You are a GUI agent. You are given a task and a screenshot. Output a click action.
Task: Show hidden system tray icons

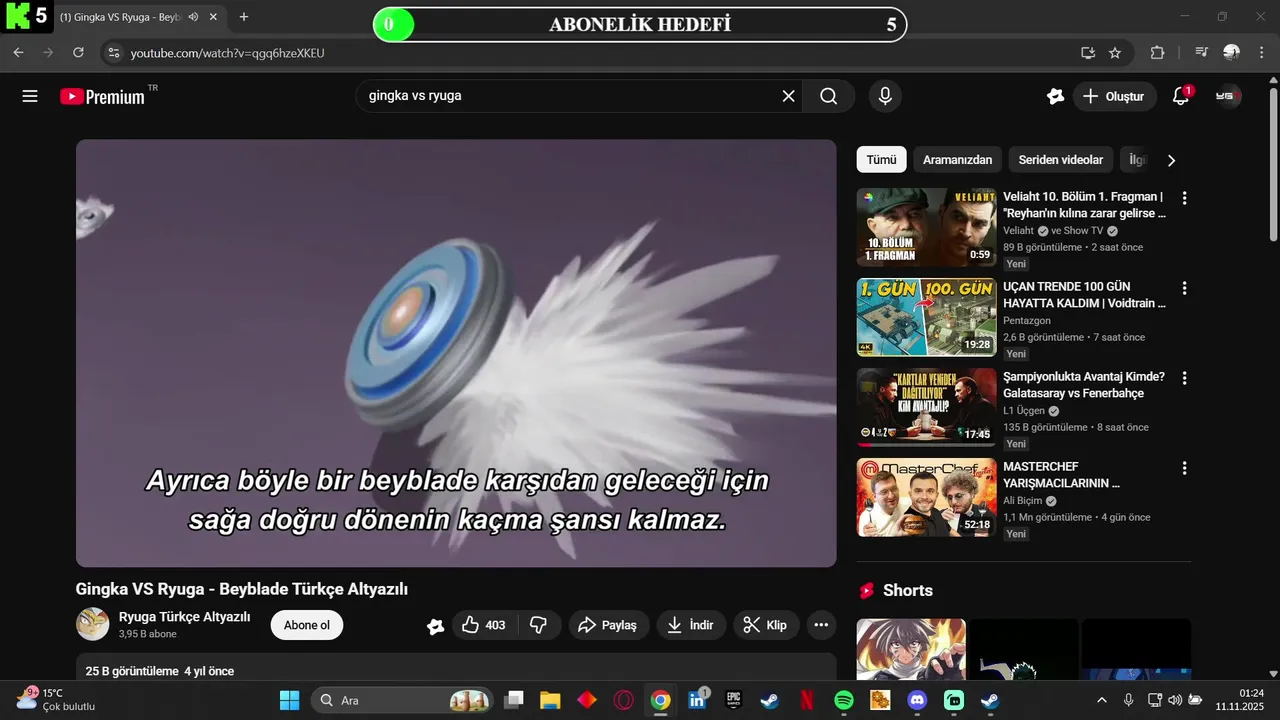click(1102, 700)
